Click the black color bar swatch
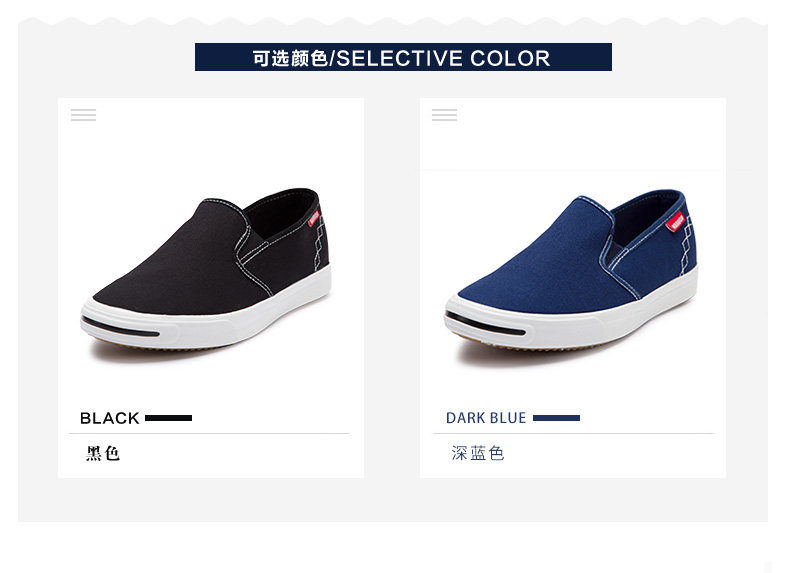 click(x=168, y=418)
